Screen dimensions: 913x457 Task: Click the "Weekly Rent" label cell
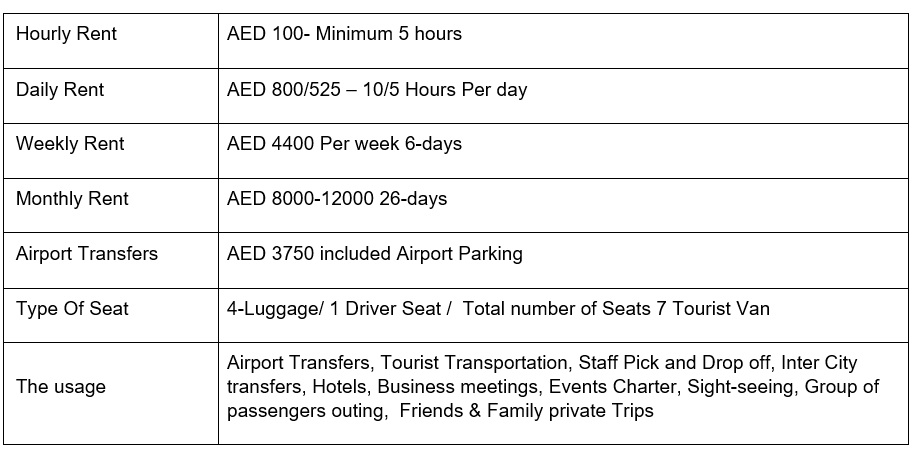[x=70, y=144]
